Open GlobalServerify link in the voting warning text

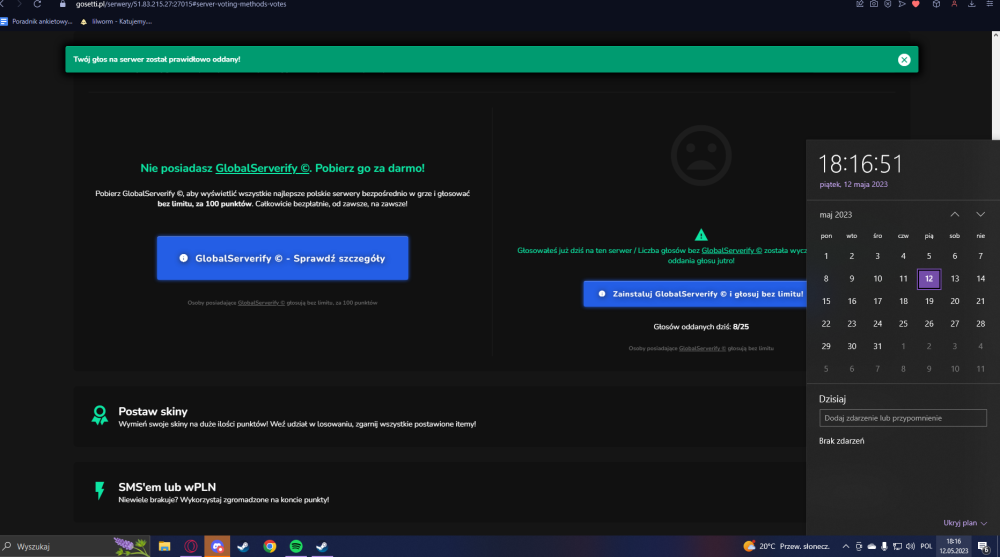(x=732, y=250)
